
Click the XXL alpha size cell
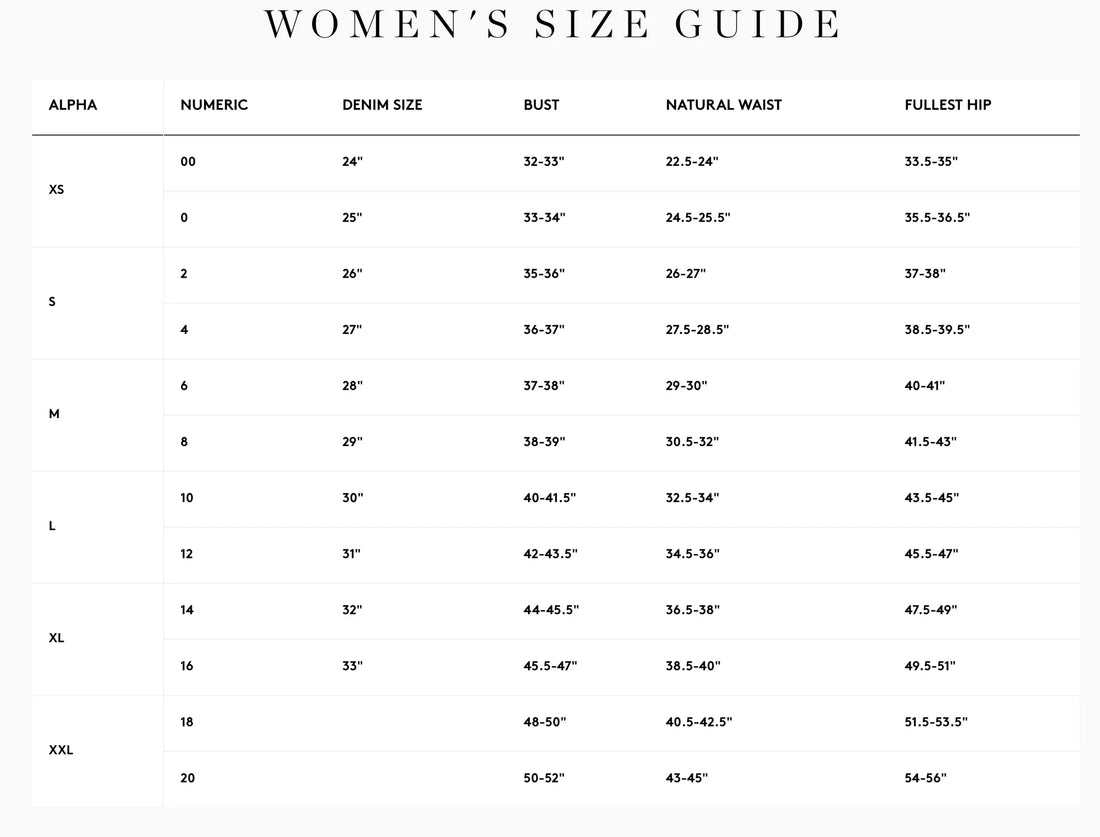61,750
